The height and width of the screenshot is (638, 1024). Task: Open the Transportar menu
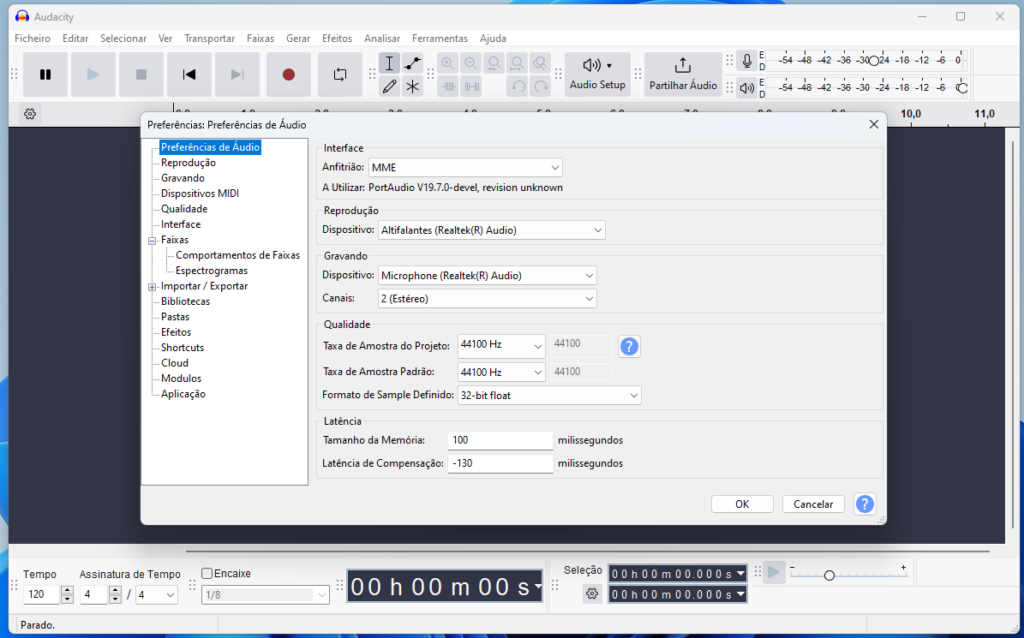[209, 38]
